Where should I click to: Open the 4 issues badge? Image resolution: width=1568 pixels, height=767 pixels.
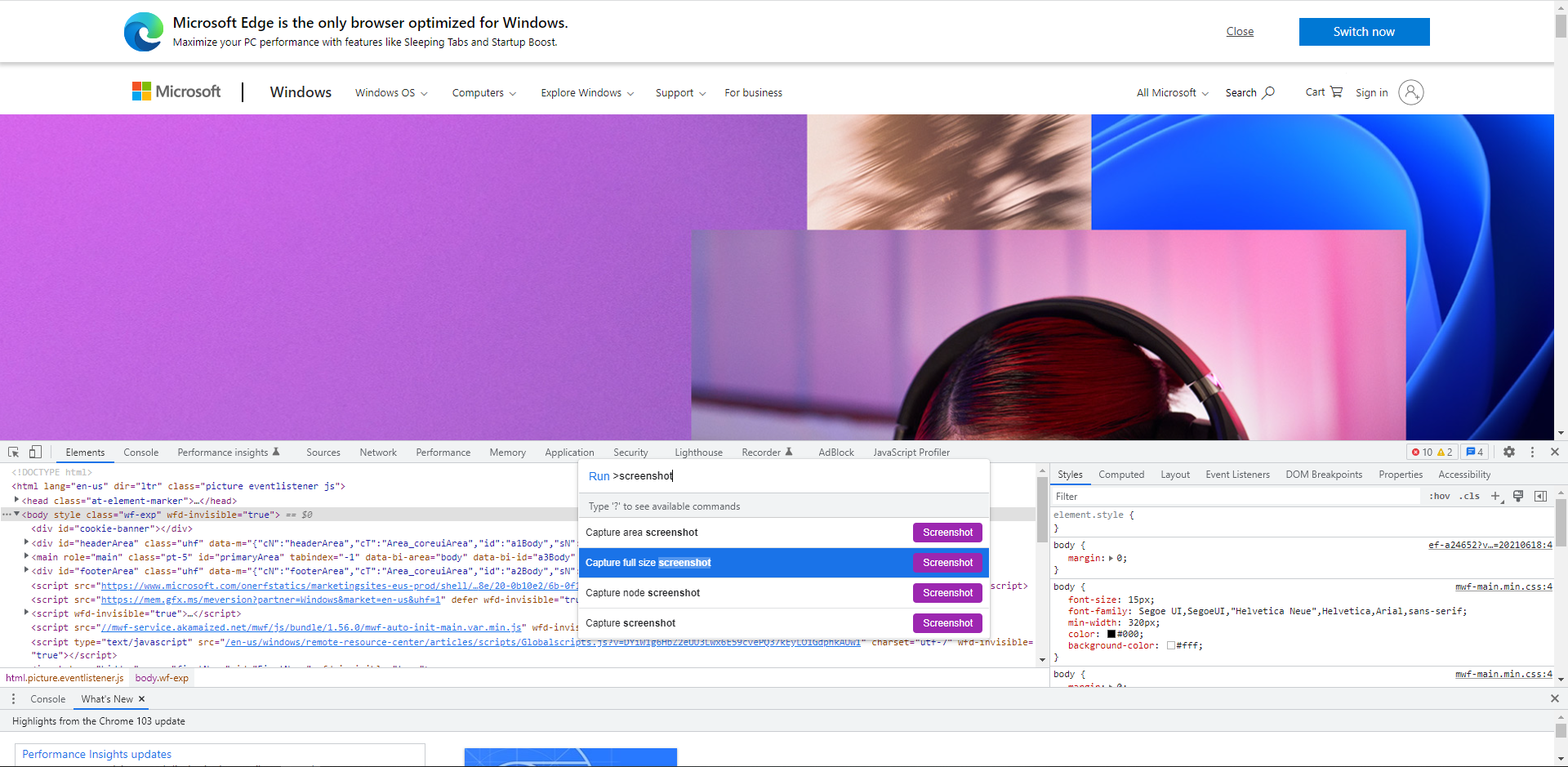coord(1475,452)
